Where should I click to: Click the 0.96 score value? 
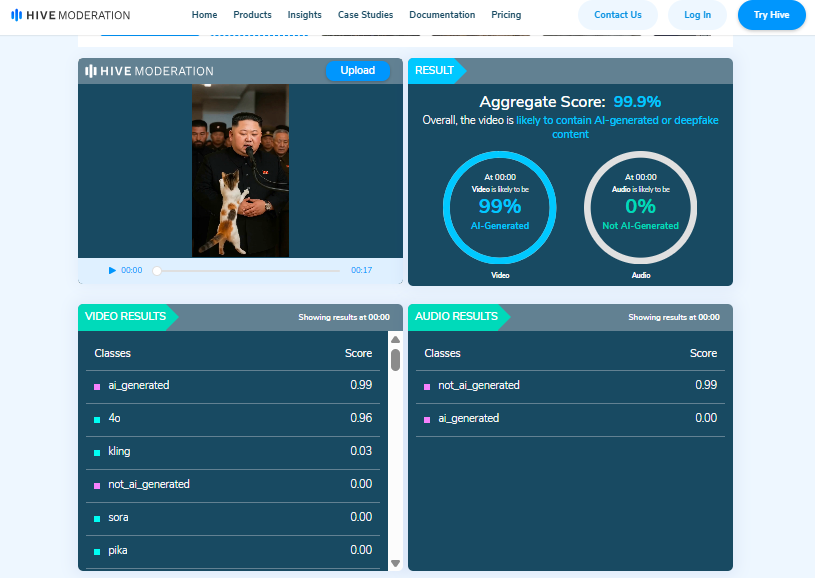coord(361,418)
